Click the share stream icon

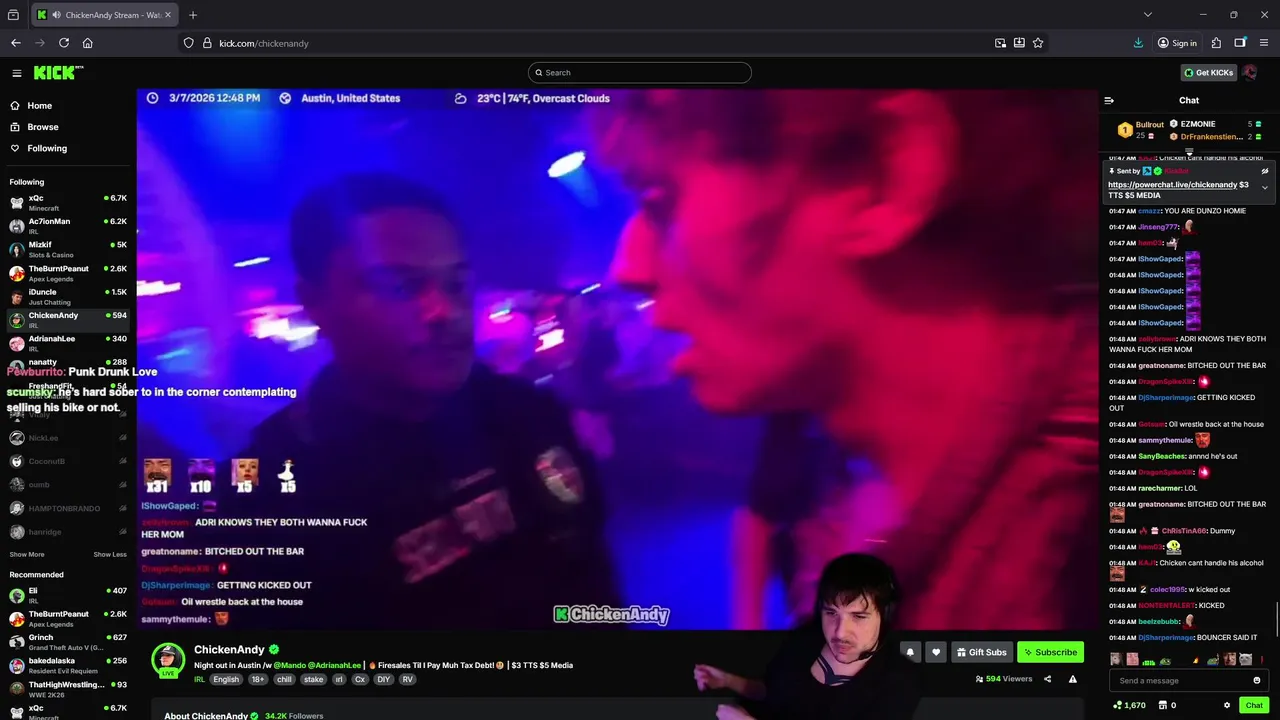pos(1047,679)
